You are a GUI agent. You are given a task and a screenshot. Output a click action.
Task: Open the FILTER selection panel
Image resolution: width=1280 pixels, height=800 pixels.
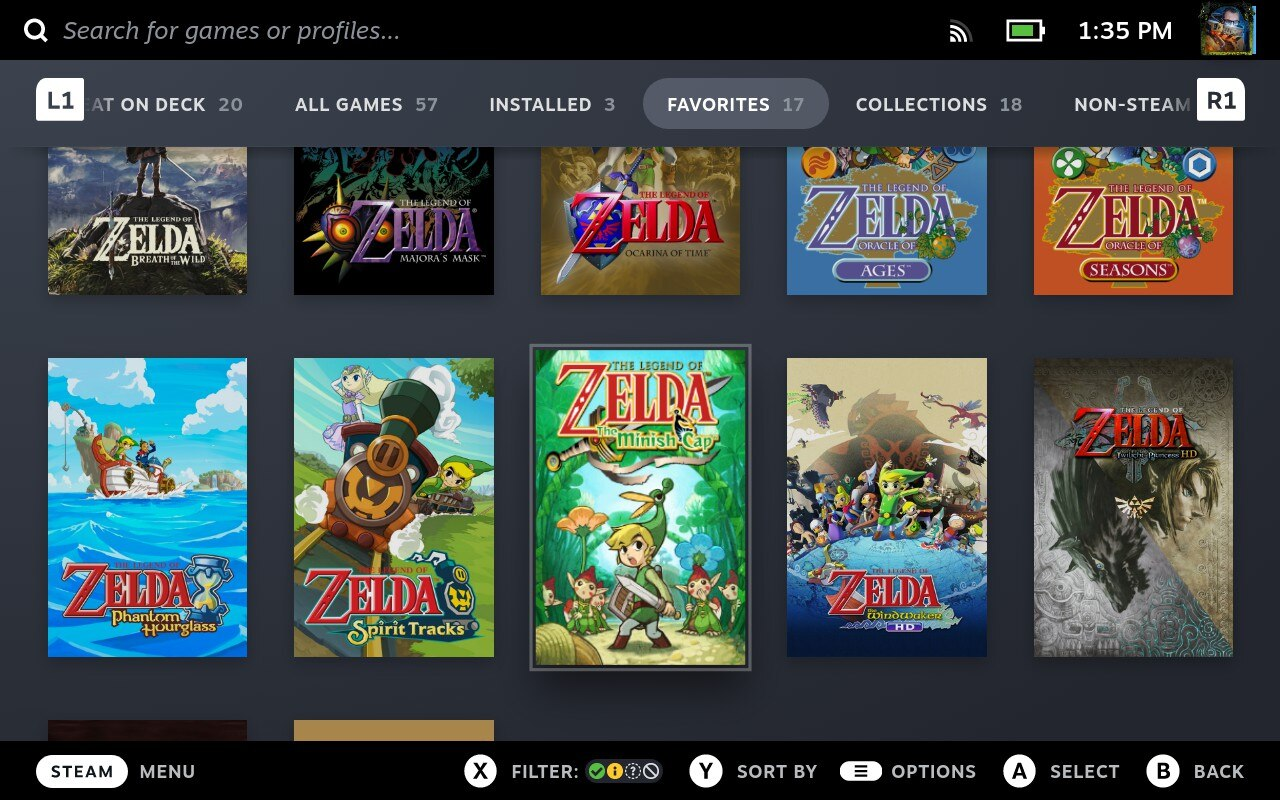pyautogui.click(x=546, y=771)
